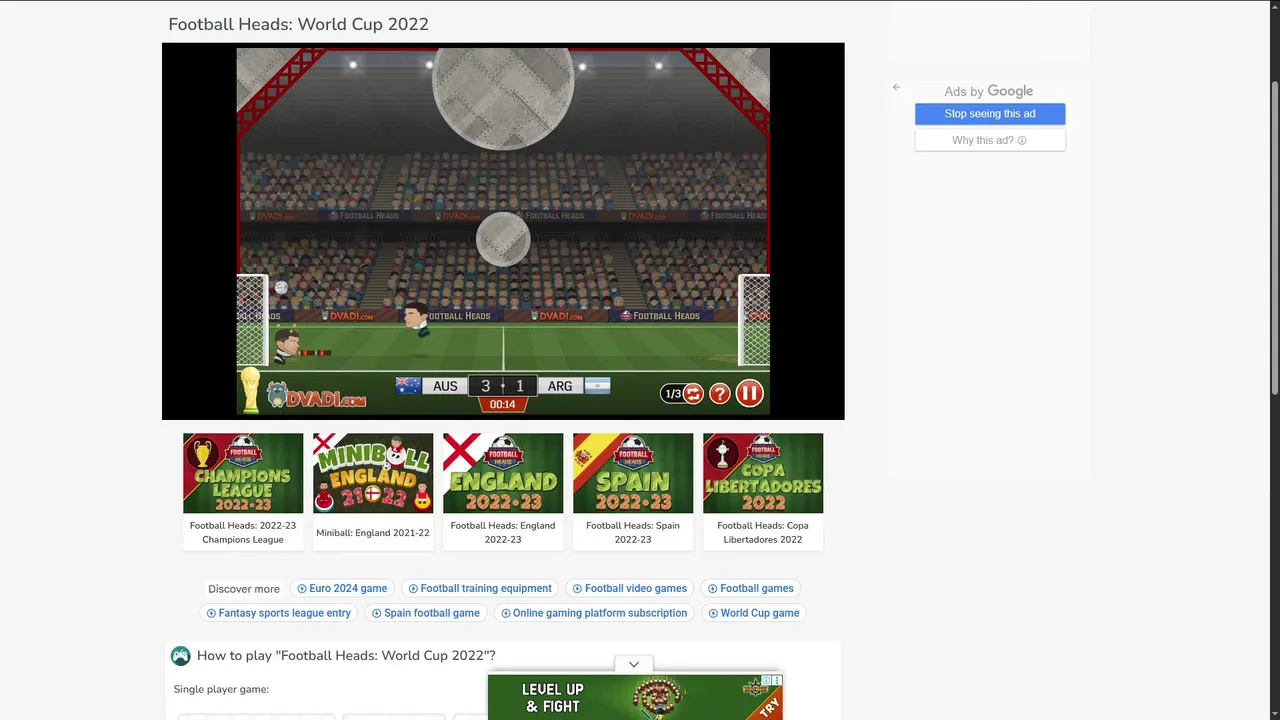Viewport: 1280px width, 720px height.
Task: Click the DVADI.com logo in game footer
Action: click(x=316, y=395)
